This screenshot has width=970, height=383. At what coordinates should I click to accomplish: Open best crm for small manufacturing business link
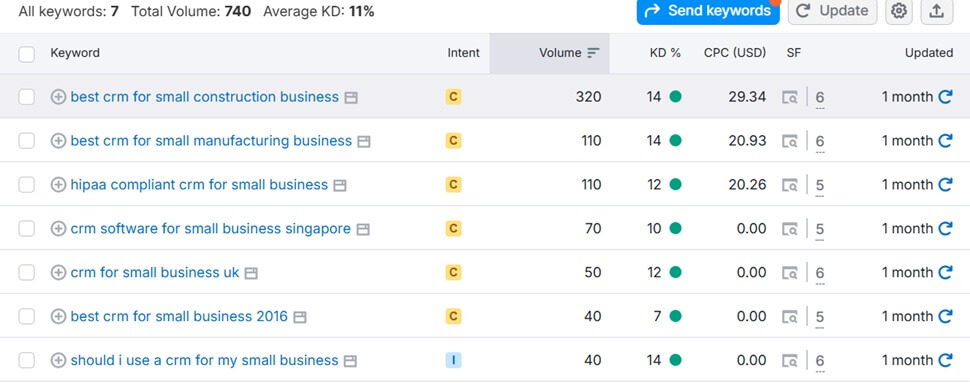[211, 141]
